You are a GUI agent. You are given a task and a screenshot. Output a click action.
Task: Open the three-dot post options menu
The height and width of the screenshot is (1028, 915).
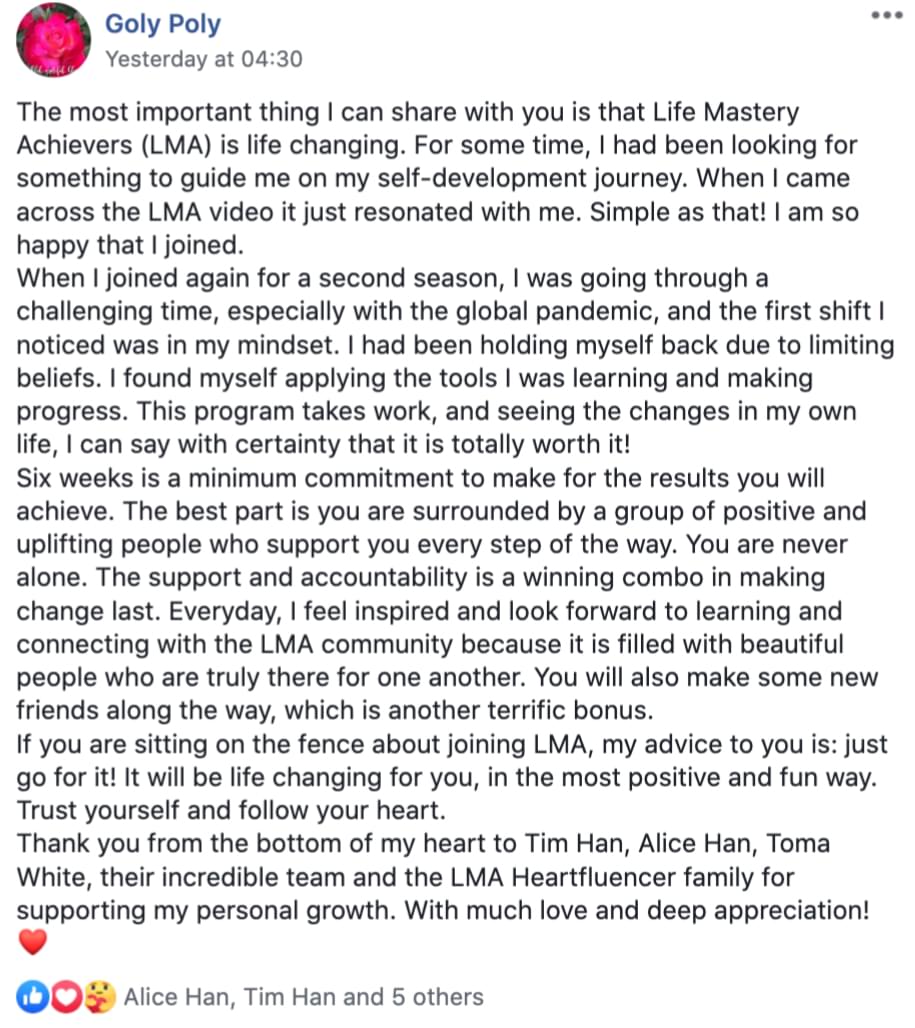pos(886,15)
